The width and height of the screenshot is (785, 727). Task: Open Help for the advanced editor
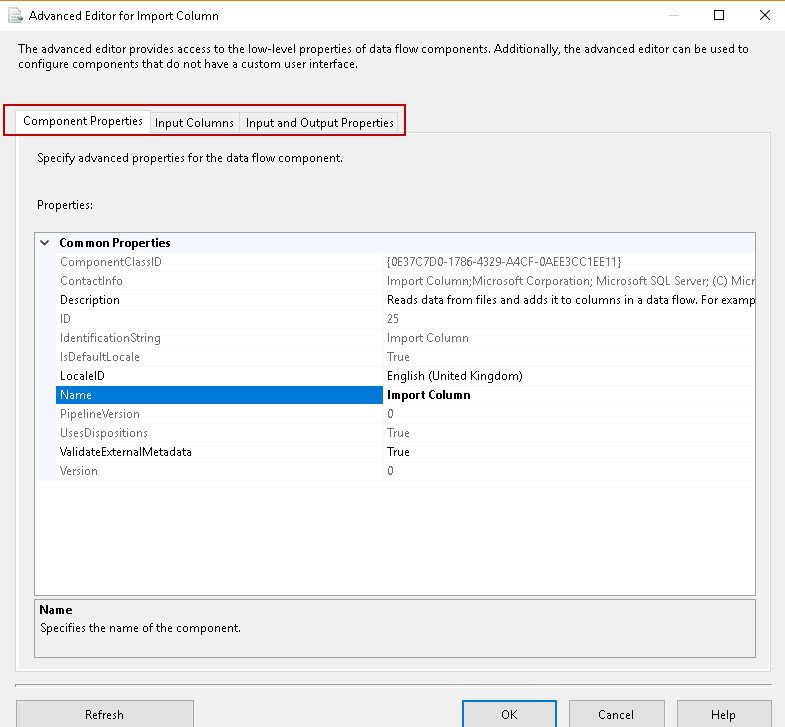[723, 714]
